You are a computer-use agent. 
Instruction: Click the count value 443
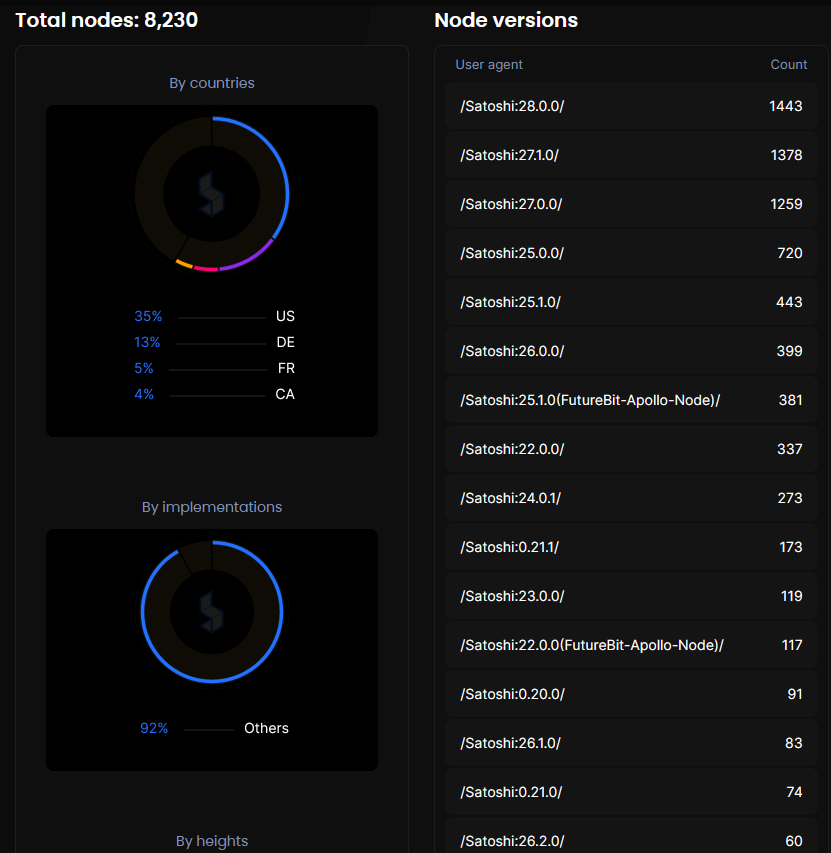(789, 302)
